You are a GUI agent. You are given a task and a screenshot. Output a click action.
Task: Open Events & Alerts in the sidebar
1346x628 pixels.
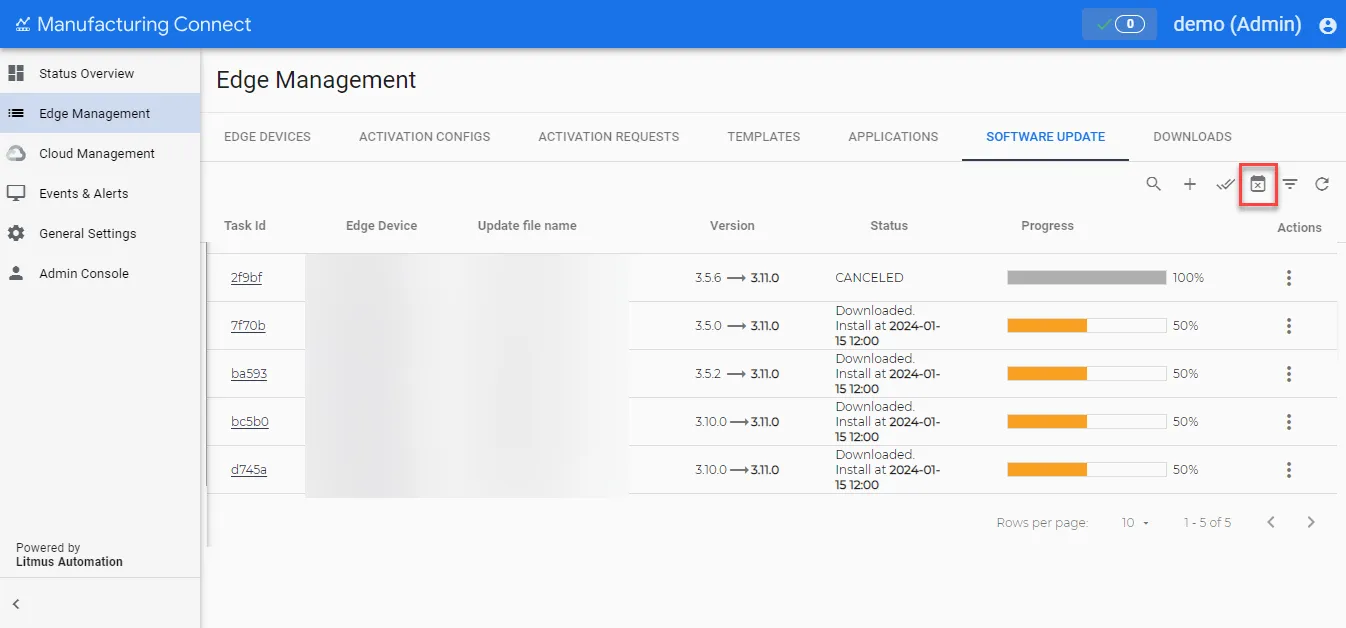tap(100, 193)
